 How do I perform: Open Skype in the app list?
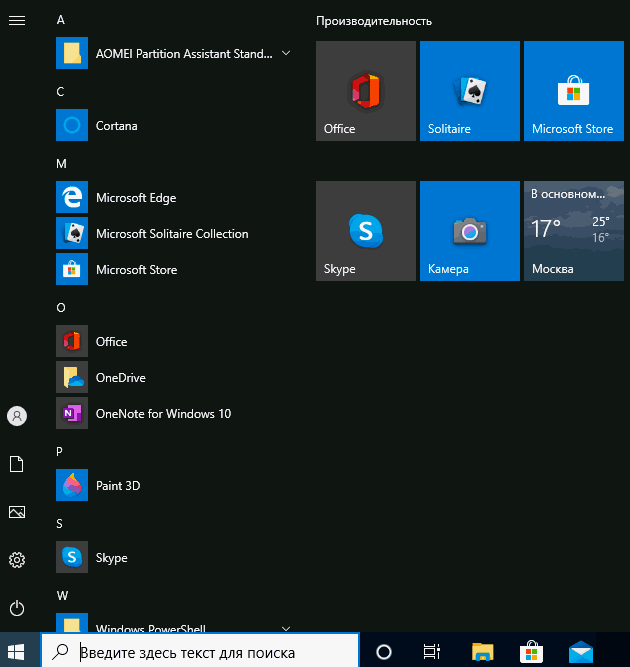tap(174, 557)
